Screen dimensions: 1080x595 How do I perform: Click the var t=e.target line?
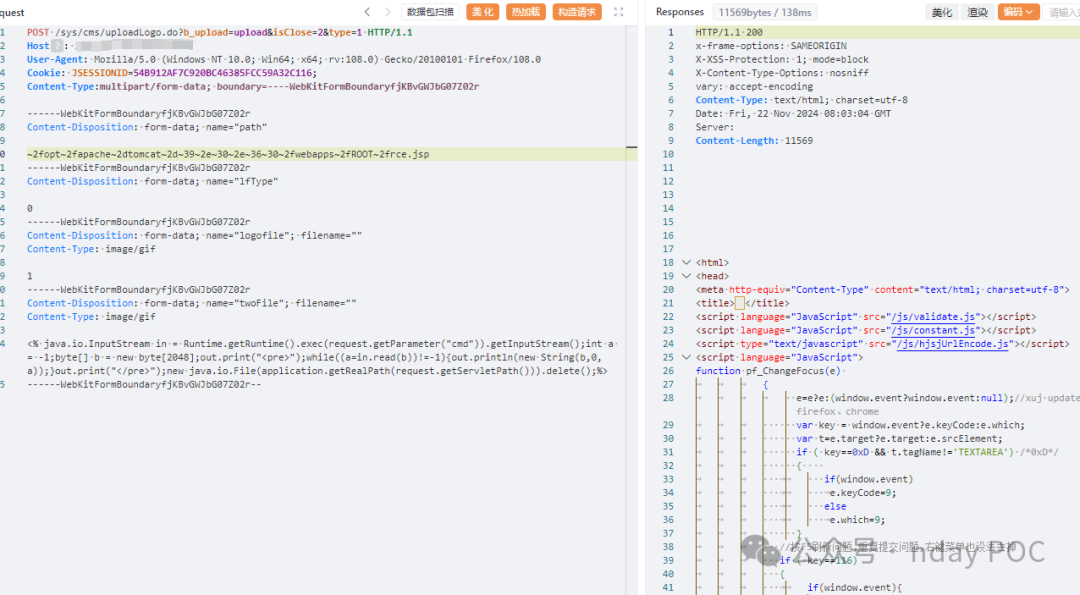point(900,439)
